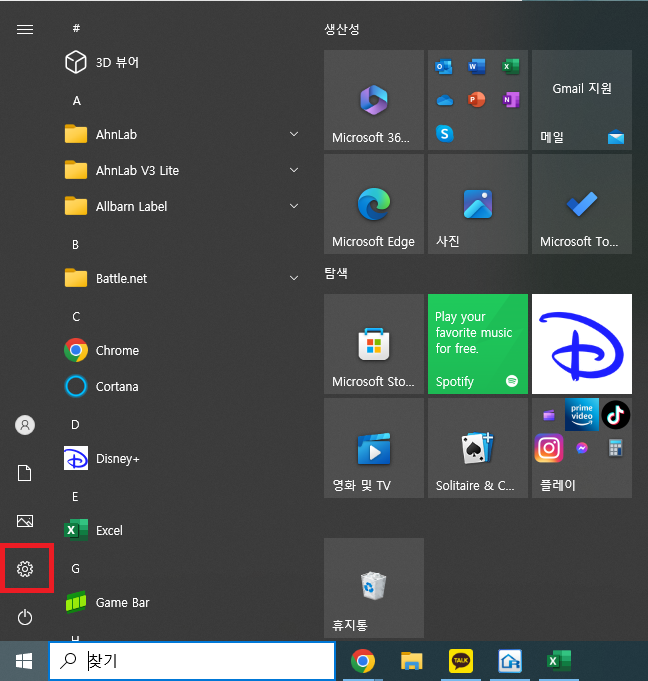The width and height of the screenshot is (648, 681).
Task: Open the AhnLab folder entry
Action: pos(180,134)
